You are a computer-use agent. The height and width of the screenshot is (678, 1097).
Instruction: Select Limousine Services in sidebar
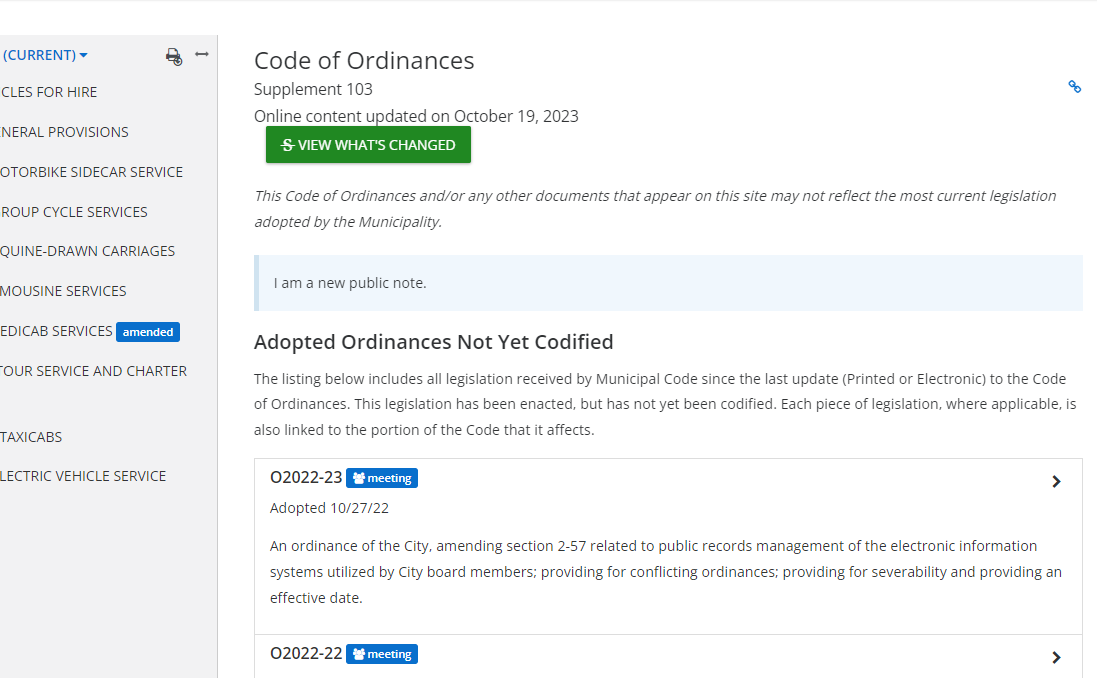[x=63, y=291]
